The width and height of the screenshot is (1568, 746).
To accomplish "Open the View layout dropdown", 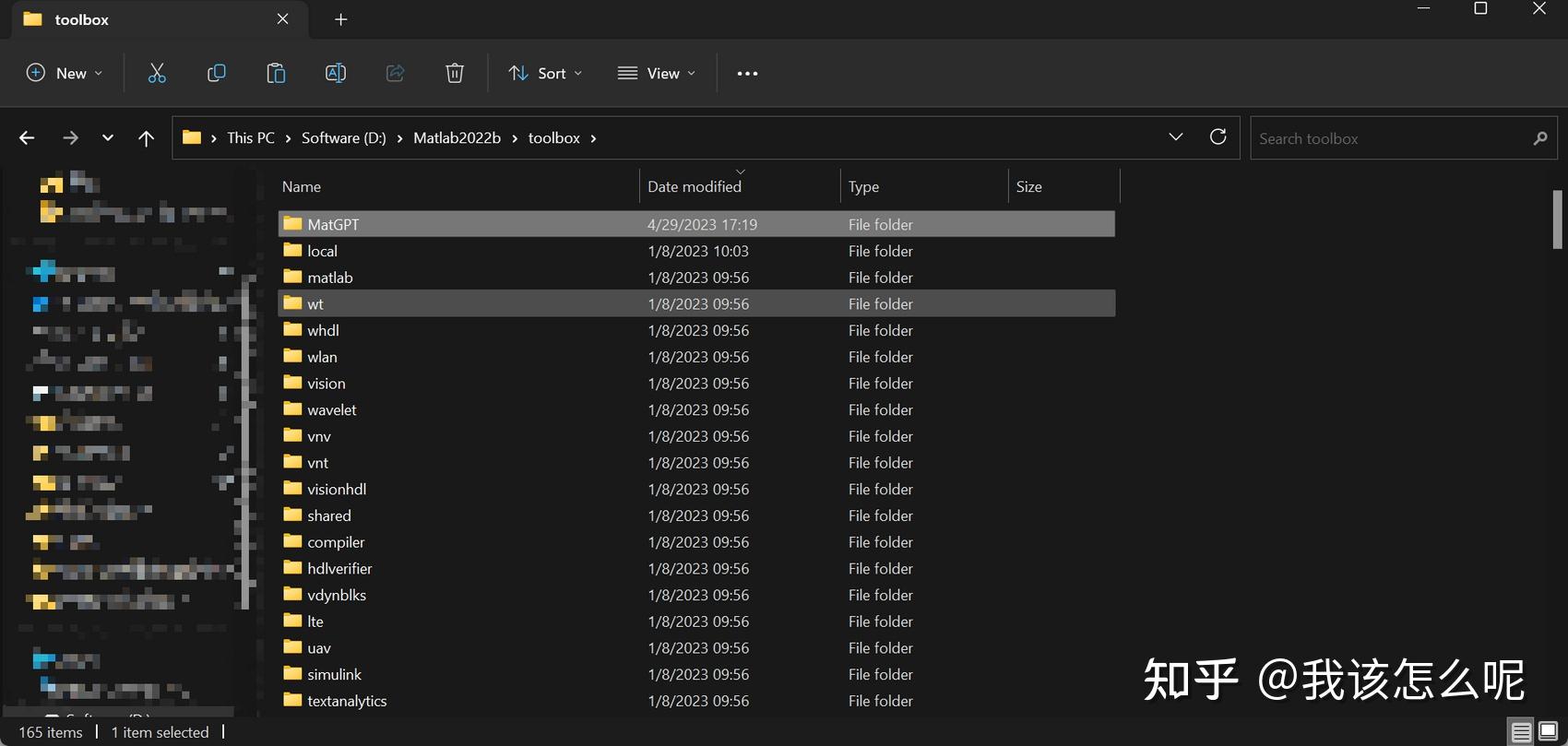I will (657, 74).
